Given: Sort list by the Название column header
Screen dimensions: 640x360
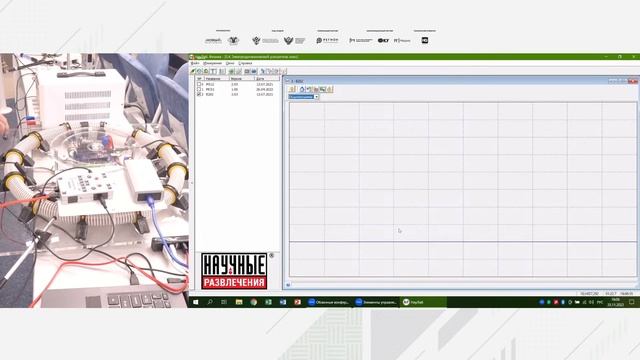Looking at the screenshot, I should 216,78.
